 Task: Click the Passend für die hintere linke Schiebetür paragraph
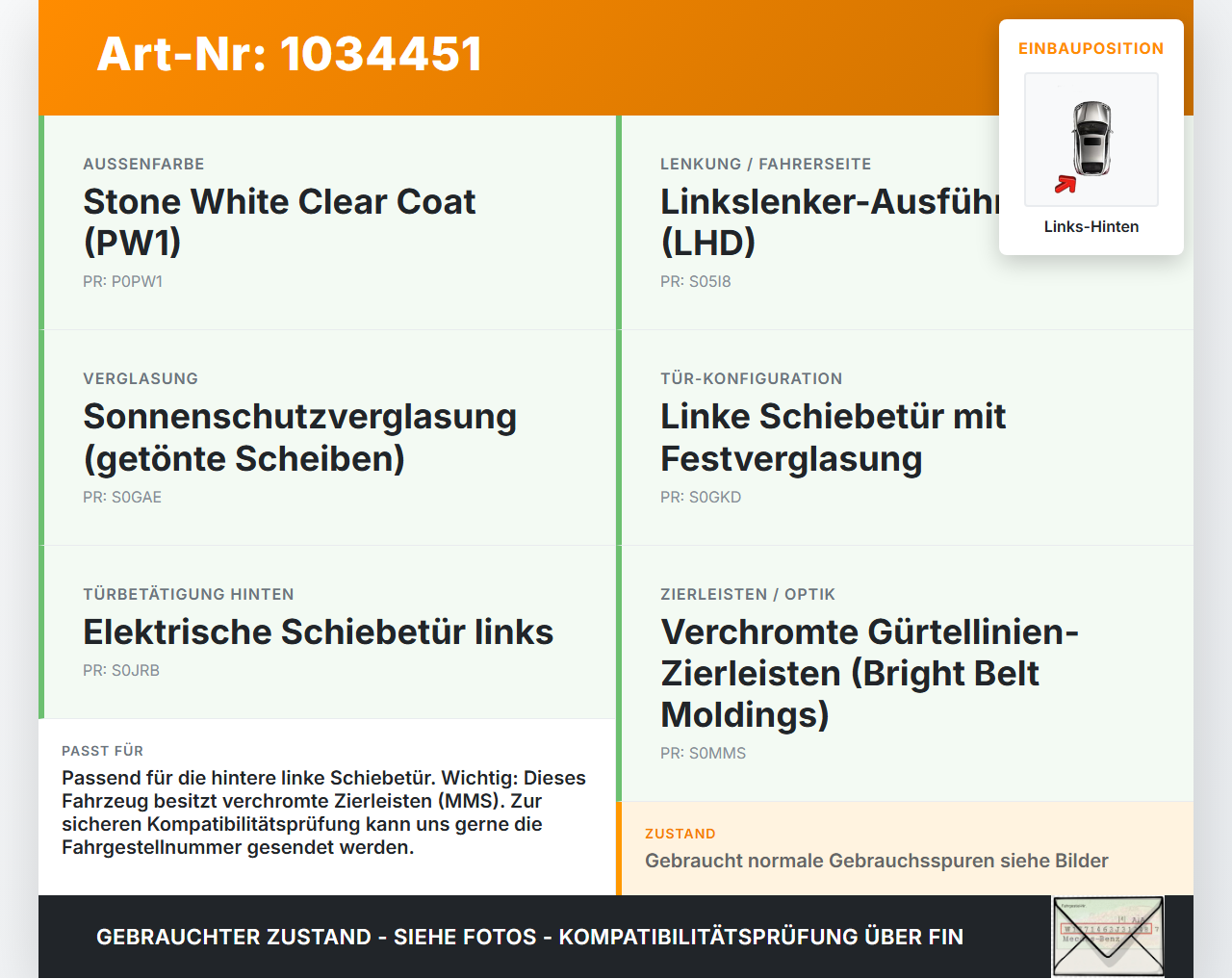323,812
